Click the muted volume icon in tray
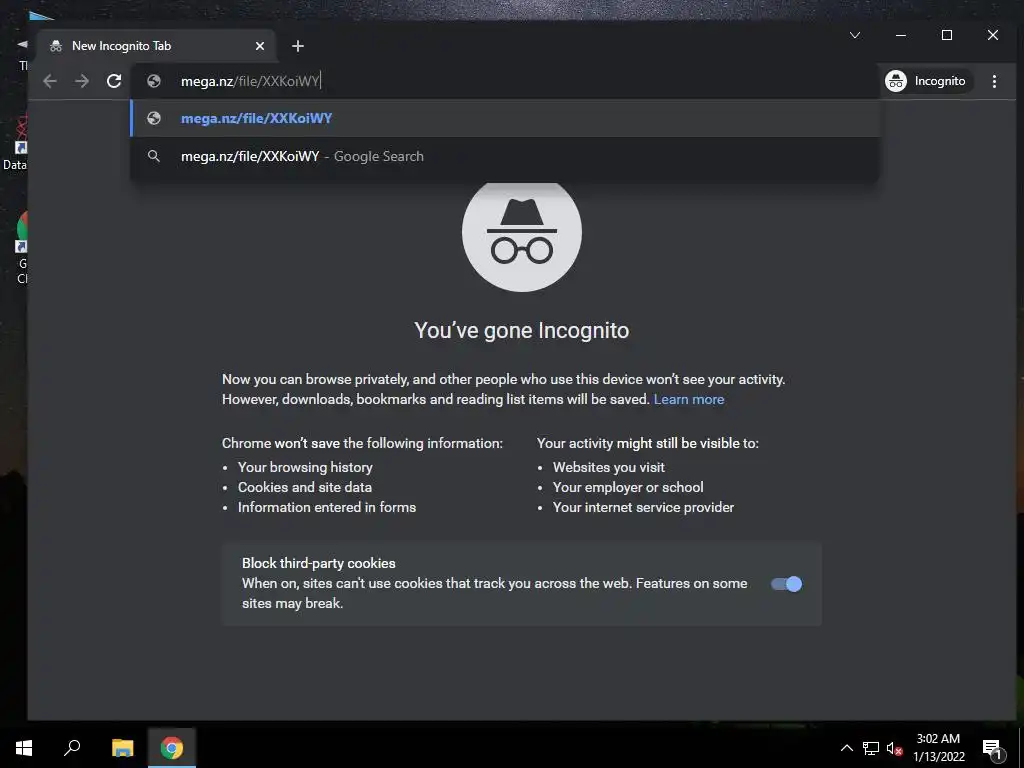 coord(894,748)
